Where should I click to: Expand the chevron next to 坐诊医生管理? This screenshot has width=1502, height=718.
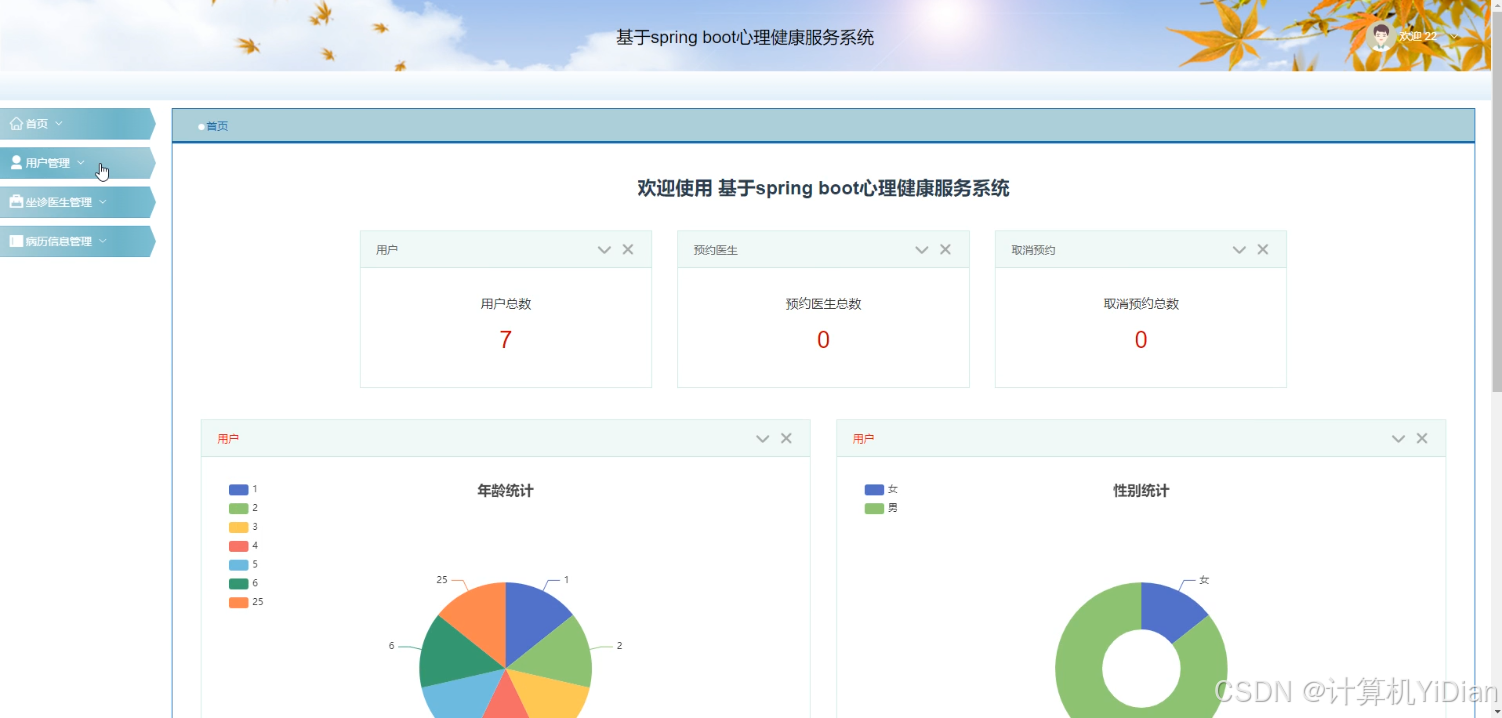[103, 202]
